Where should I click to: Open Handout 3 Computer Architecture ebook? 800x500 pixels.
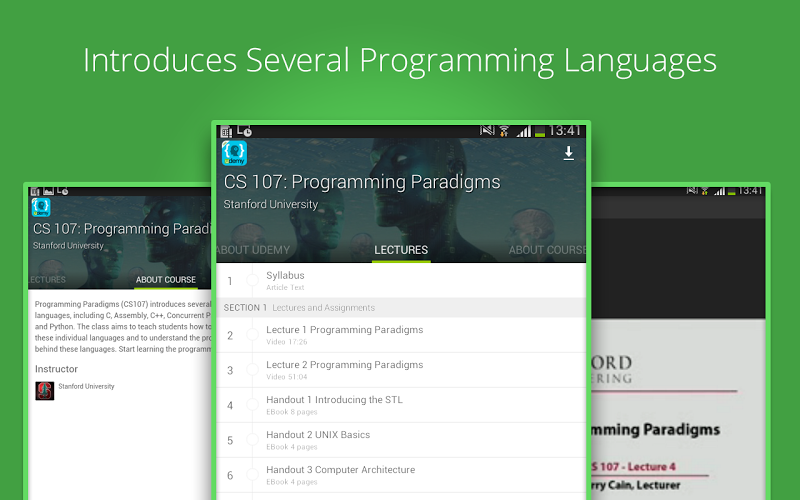click(x=401, y=475)
